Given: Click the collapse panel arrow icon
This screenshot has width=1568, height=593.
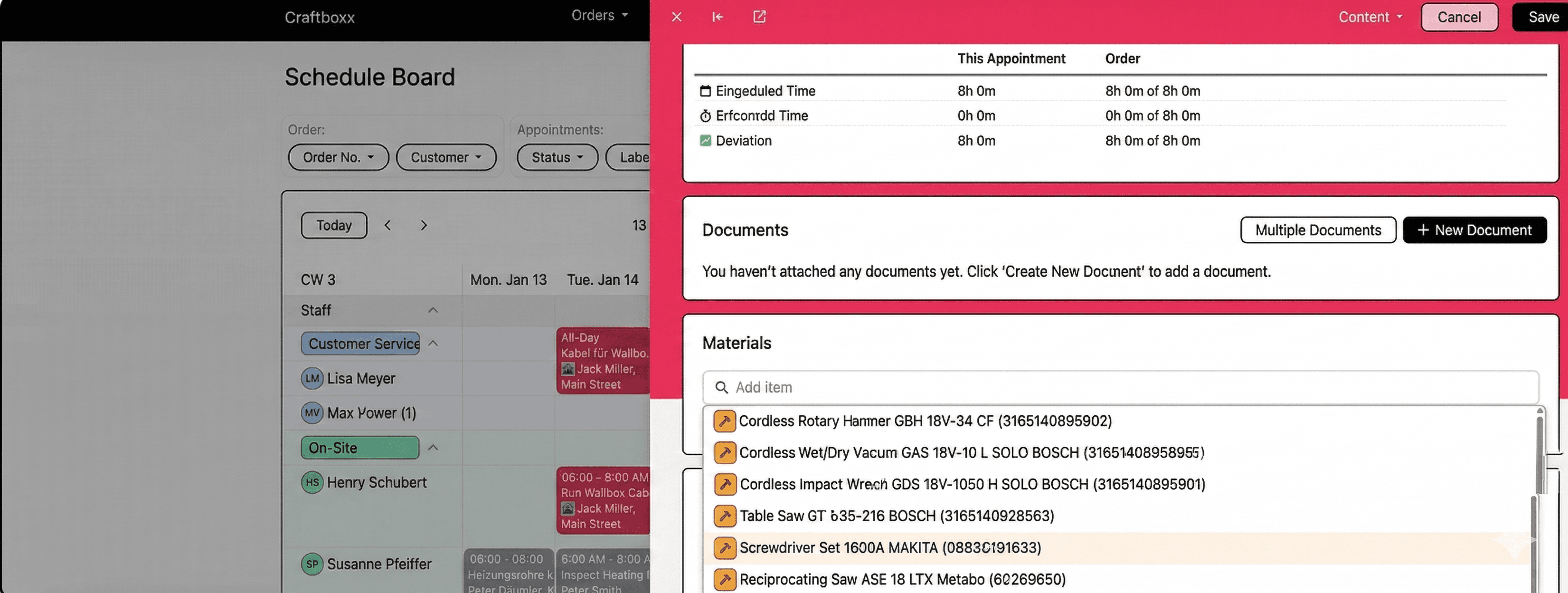Looking at the screenshot, I should [x=718, y=17].
